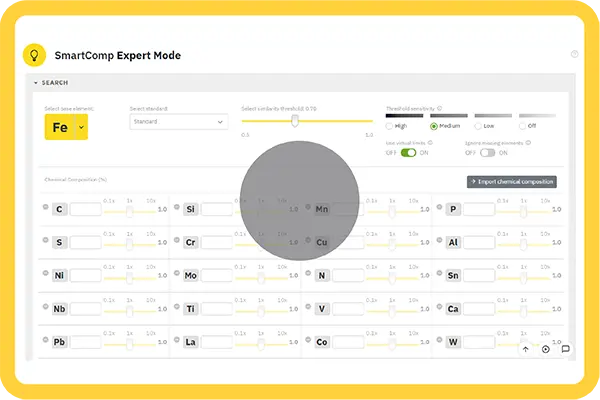Screen dimensions: 600x400
Task: Click the SmartComp lightbulb logo icon
Action: point(35,54)
